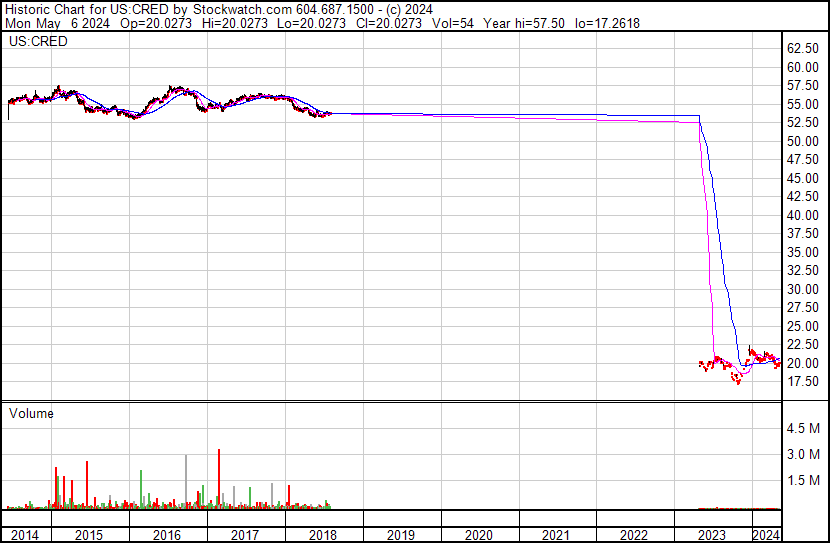The height and width of the screenshot is (543, 830).
Task: Click the Volume panel label
Action: pyautogui.click(x=31, y=413)
